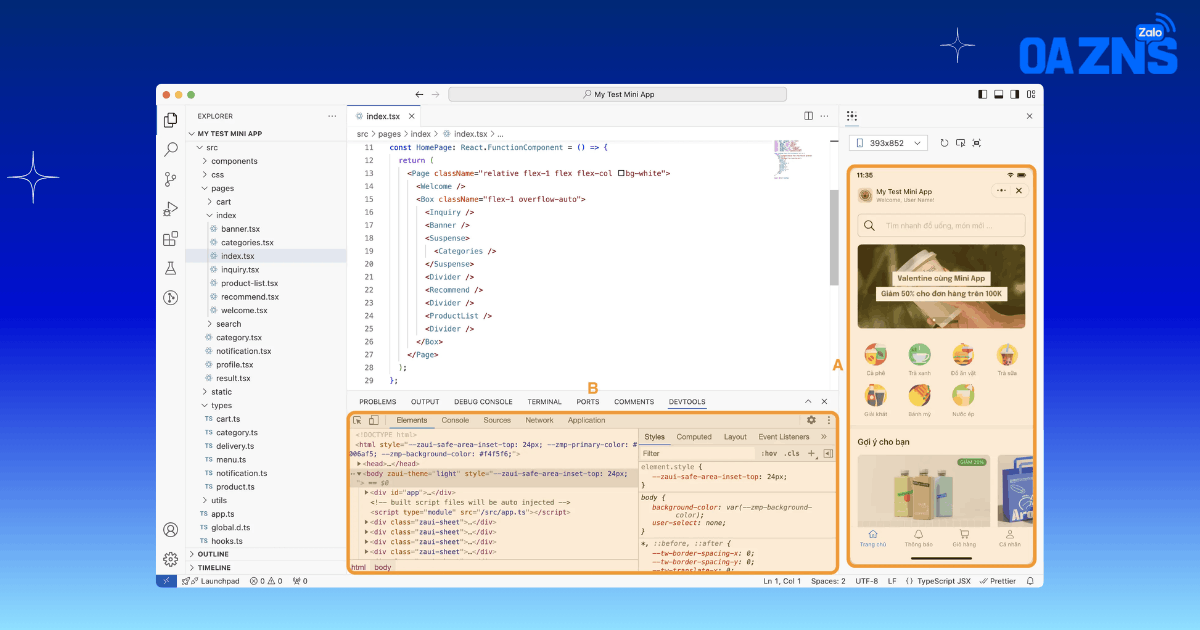
Task: Expand the css folder
Action: click(205, 174)
